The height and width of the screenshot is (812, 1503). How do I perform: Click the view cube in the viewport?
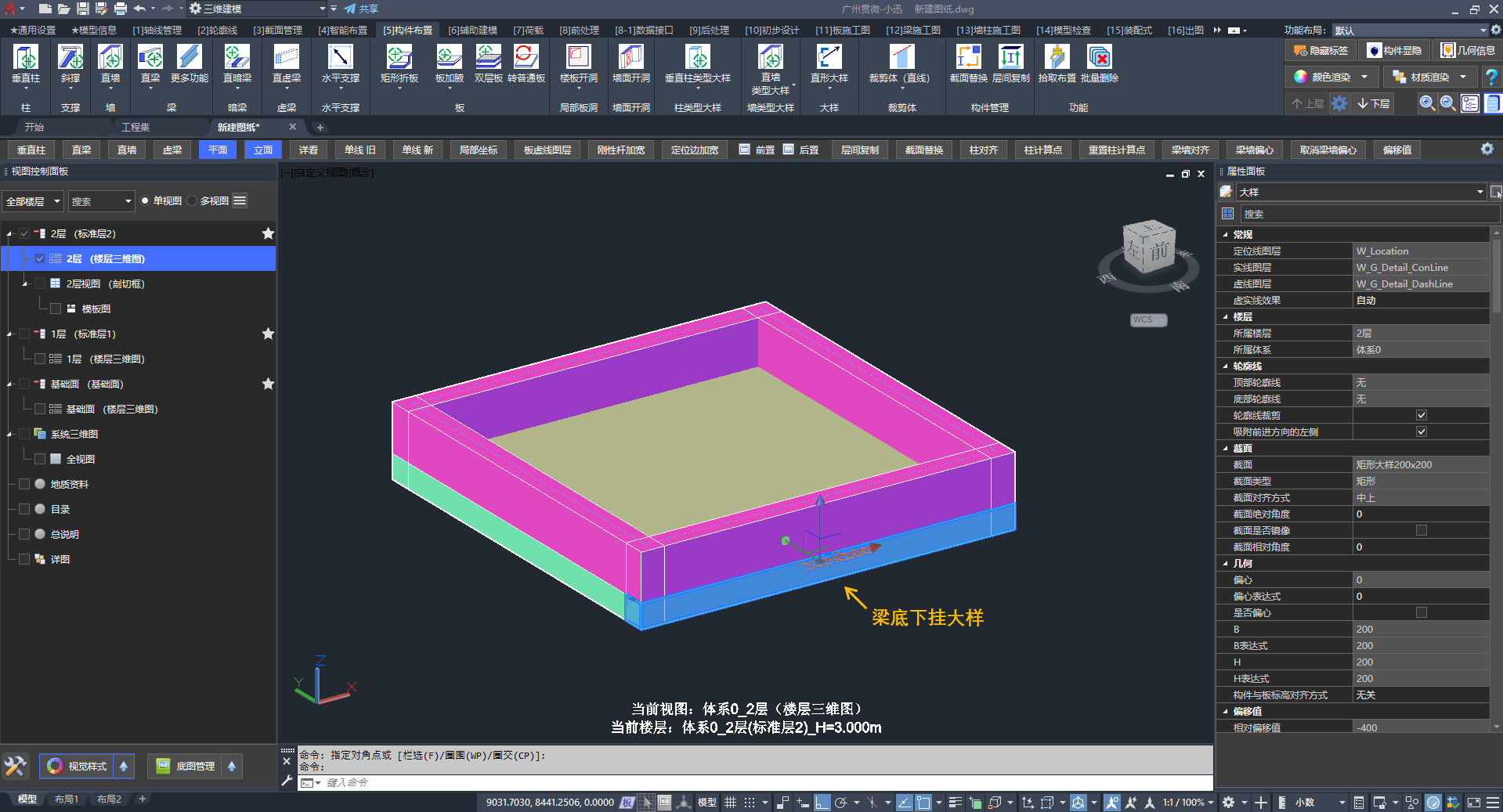pyautogui.click(x=1149, y=248)
